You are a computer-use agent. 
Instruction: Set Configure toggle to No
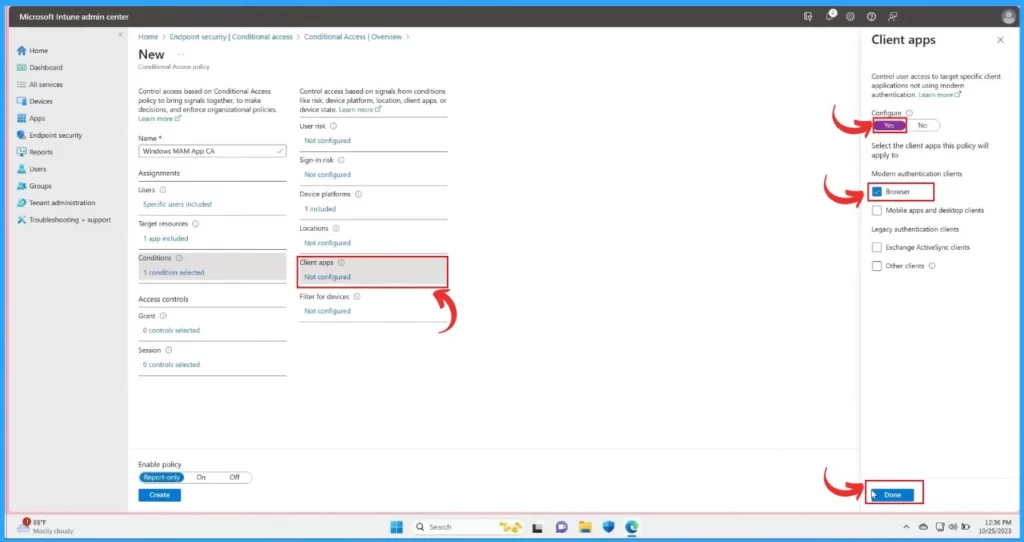point(922,125)
